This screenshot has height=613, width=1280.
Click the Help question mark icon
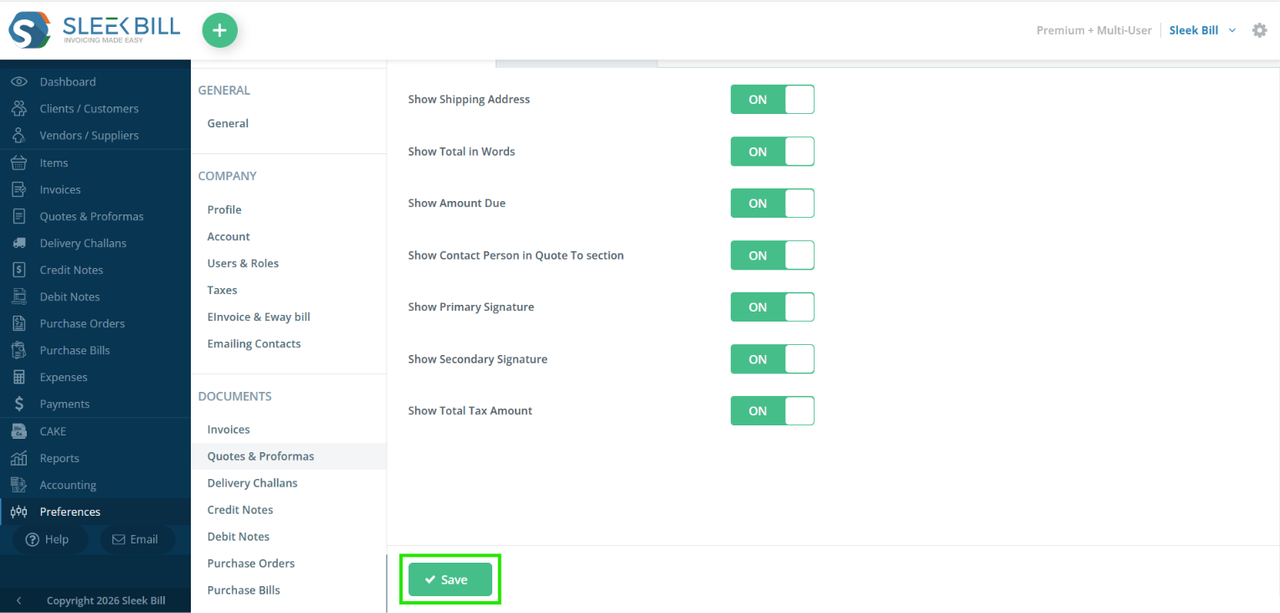click(x=32, y=539)
